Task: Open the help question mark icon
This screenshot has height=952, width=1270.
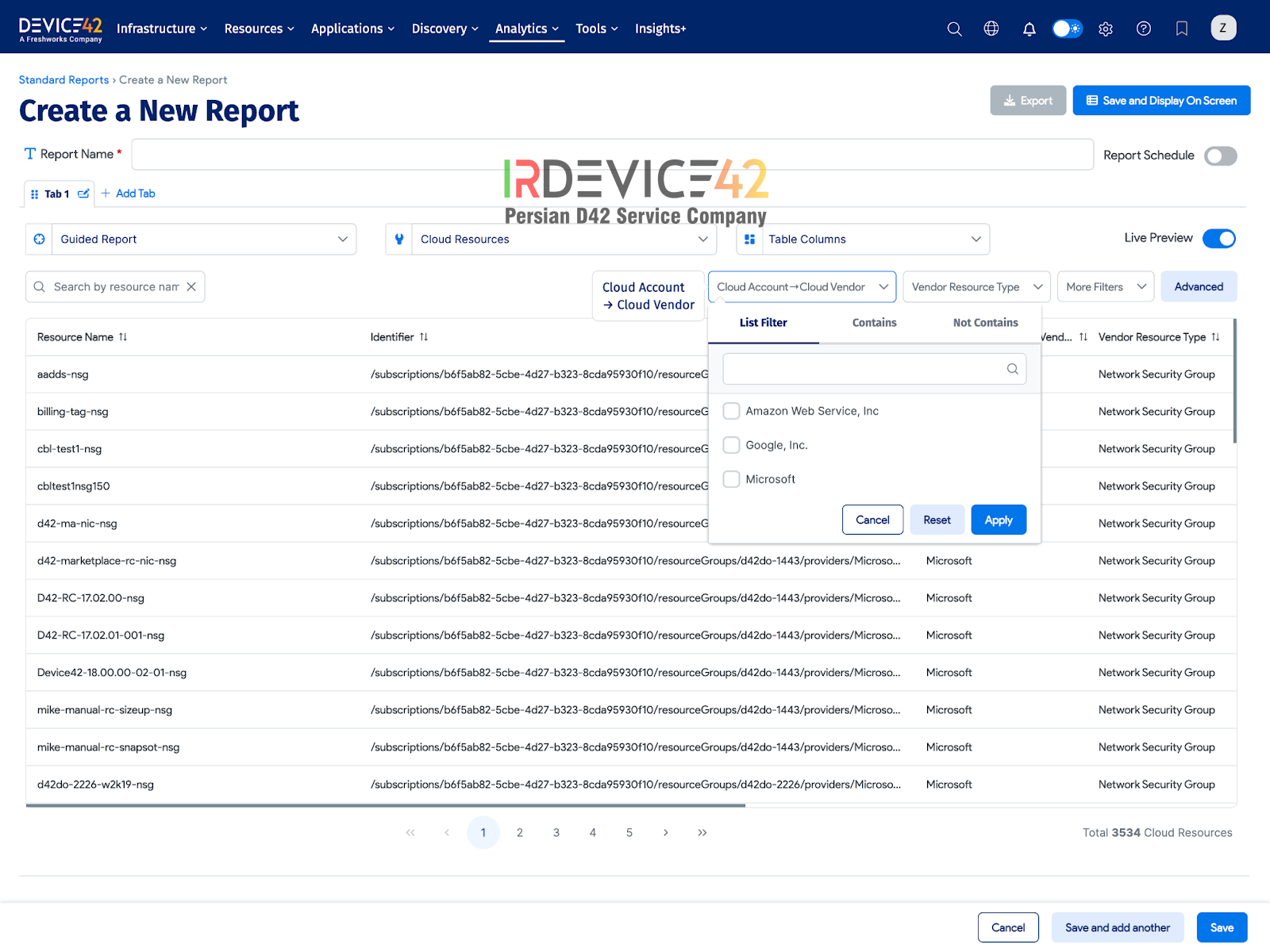Action: pos(1144,29)
